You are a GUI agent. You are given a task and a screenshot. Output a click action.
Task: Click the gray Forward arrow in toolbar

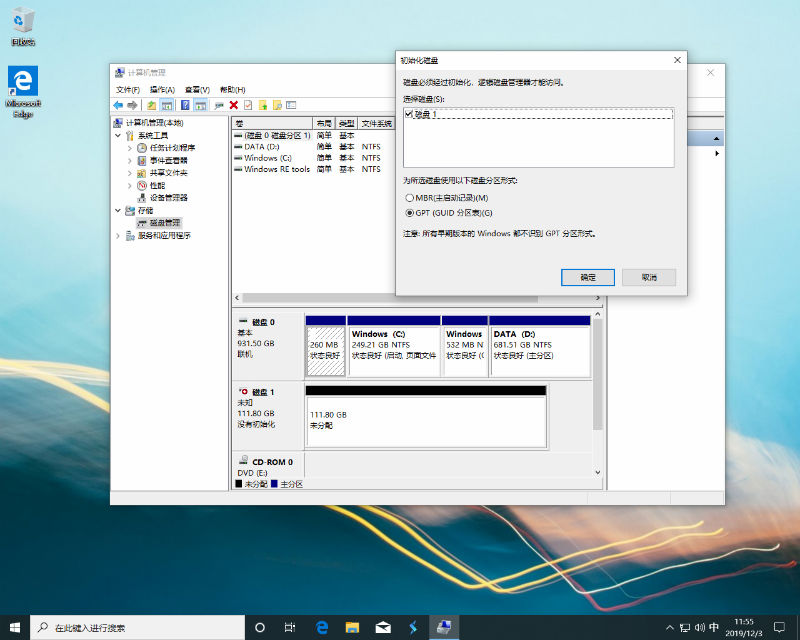(x=133, y=105)
